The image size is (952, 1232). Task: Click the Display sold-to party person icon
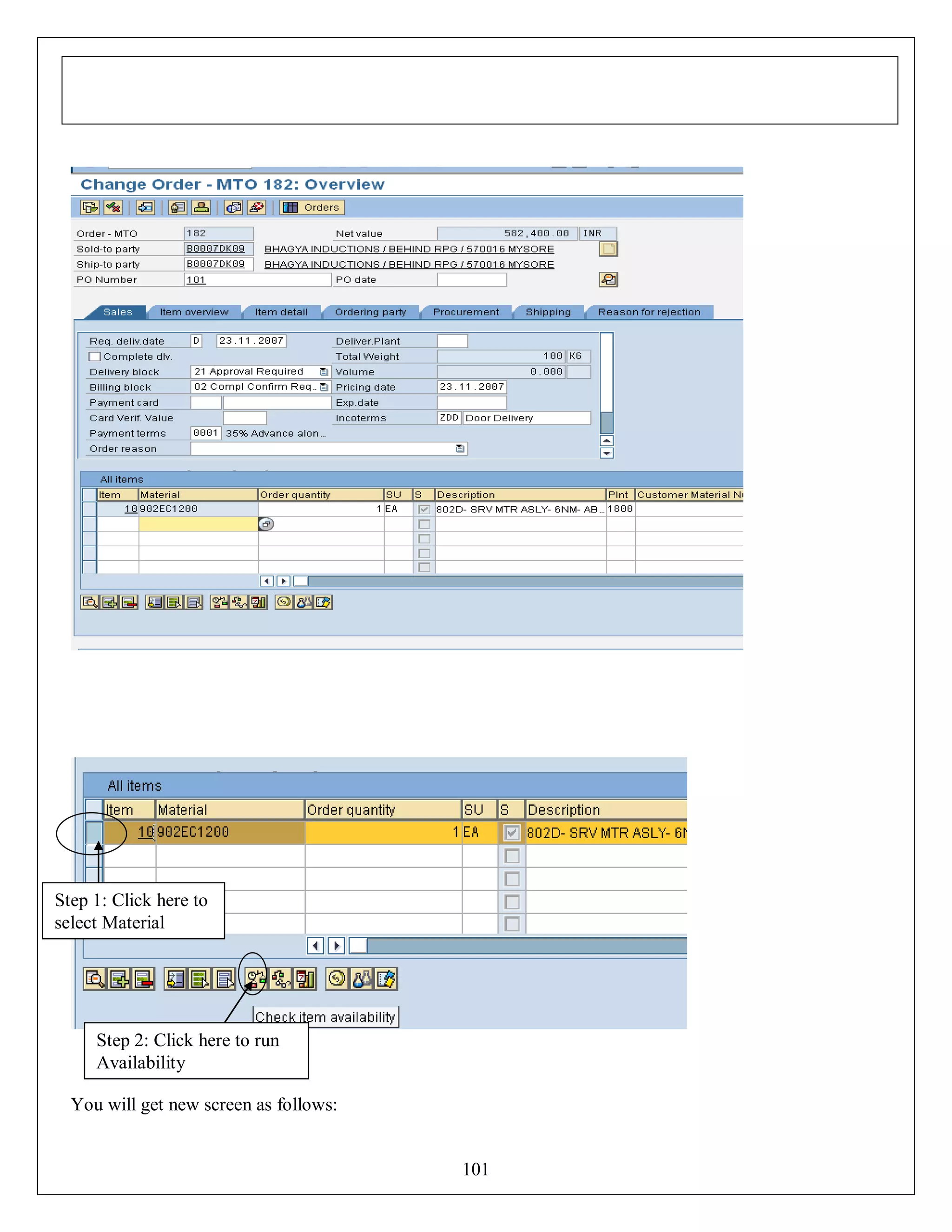tap(201, 208)
